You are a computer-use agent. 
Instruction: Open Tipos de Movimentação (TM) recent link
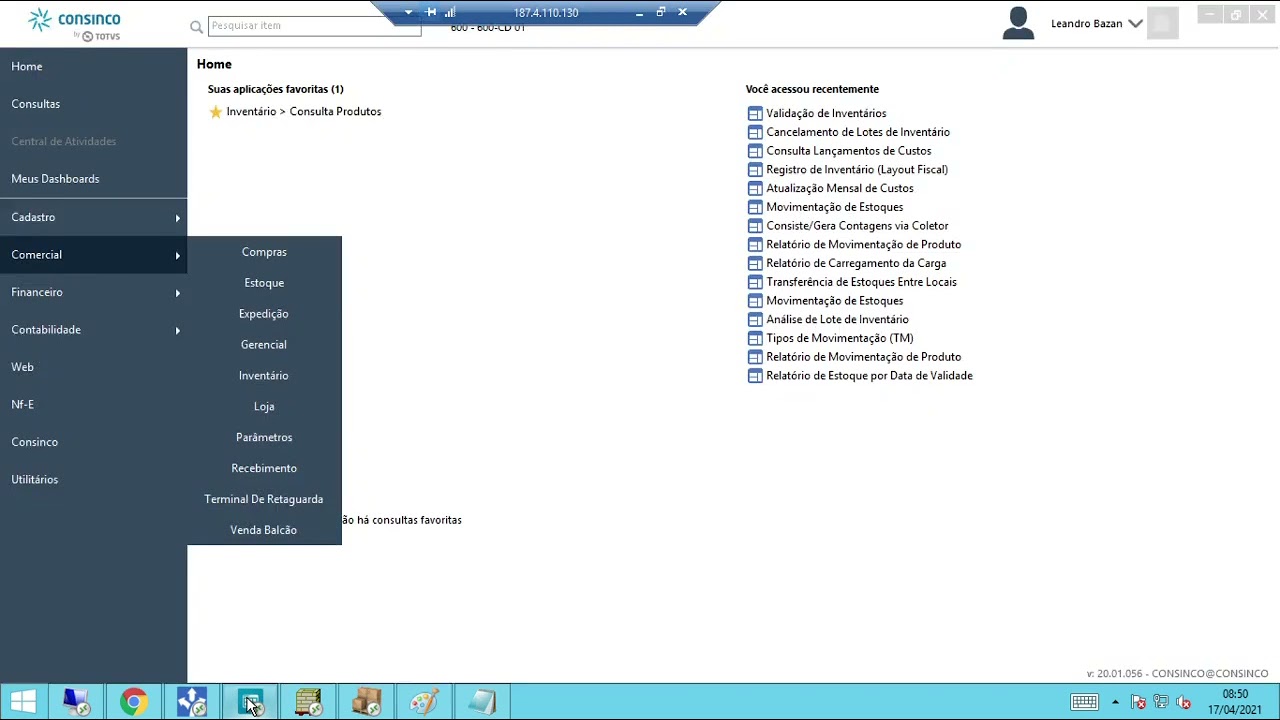pyautogui.click(x=840, y=339)
